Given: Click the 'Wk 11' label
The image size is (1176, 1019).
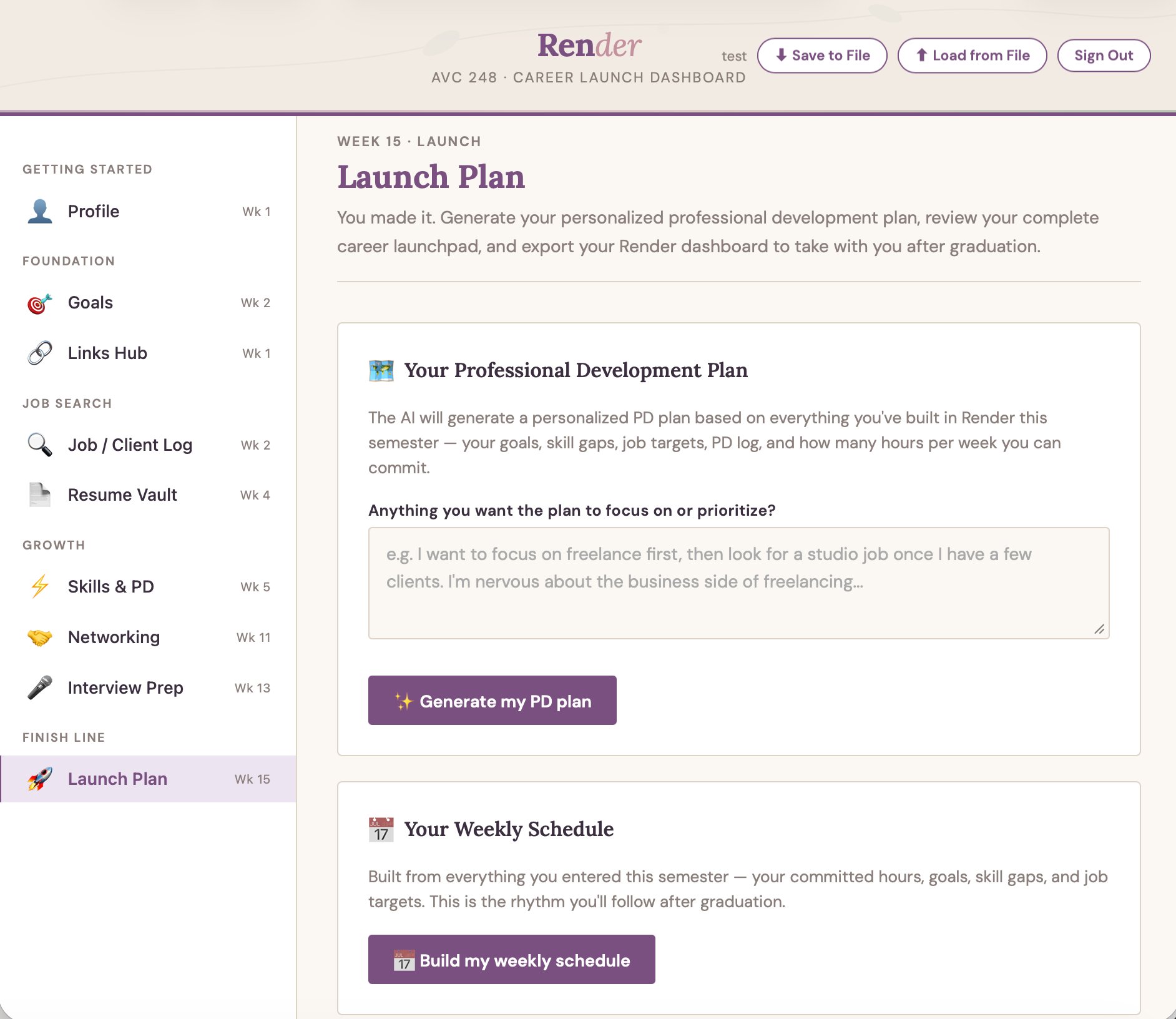Looking at the screenshot, I should coord(253,637).
